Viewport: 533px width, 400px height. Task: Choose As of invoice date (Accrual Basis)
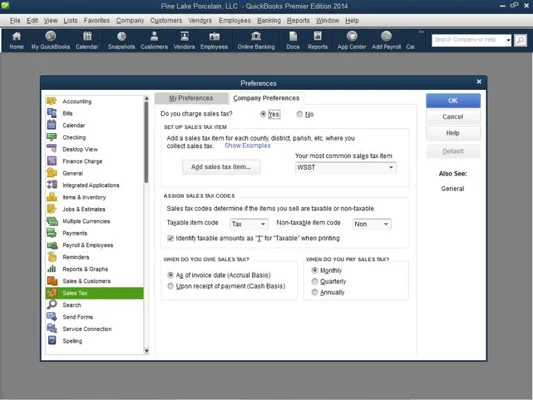coord(170,275)
